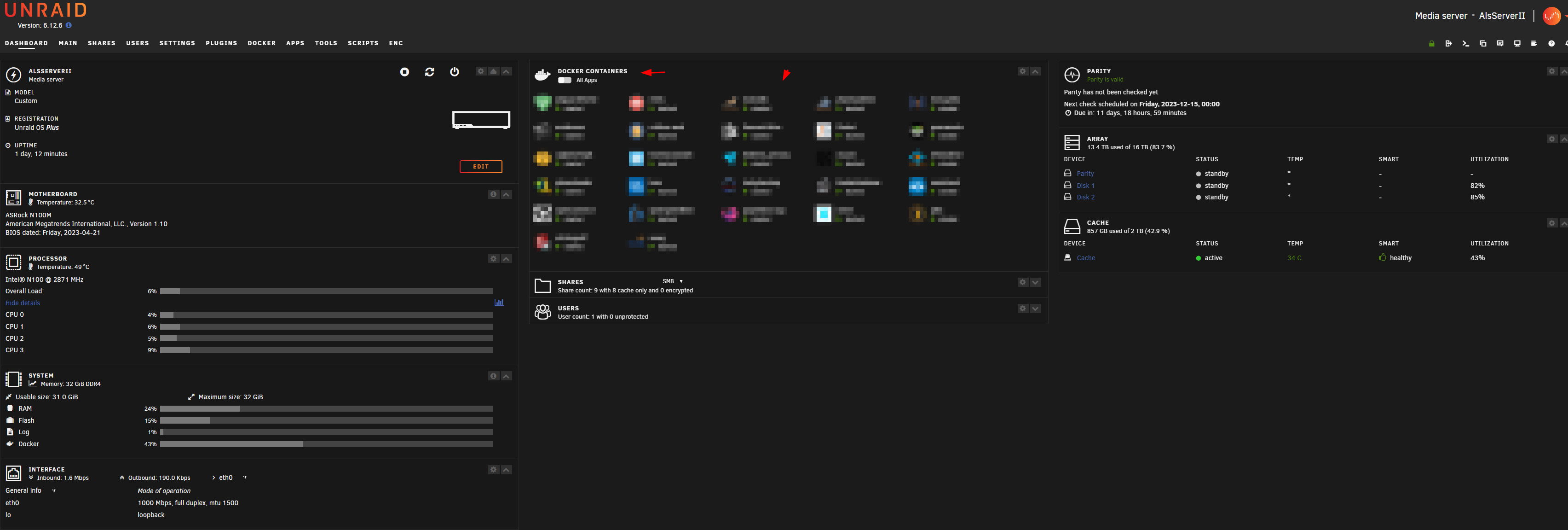The image size is (1568, 530).
Task: Expand the Users panel chevron
Action: (x=1035, y=309)
